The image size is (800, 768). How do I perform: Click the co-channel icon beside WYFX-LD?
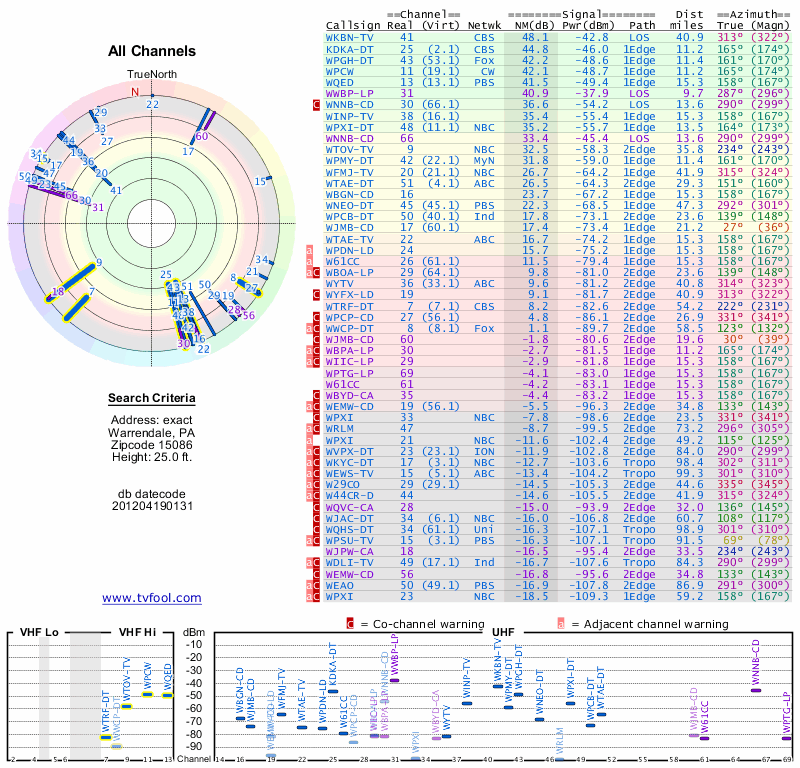pos(316,295)
